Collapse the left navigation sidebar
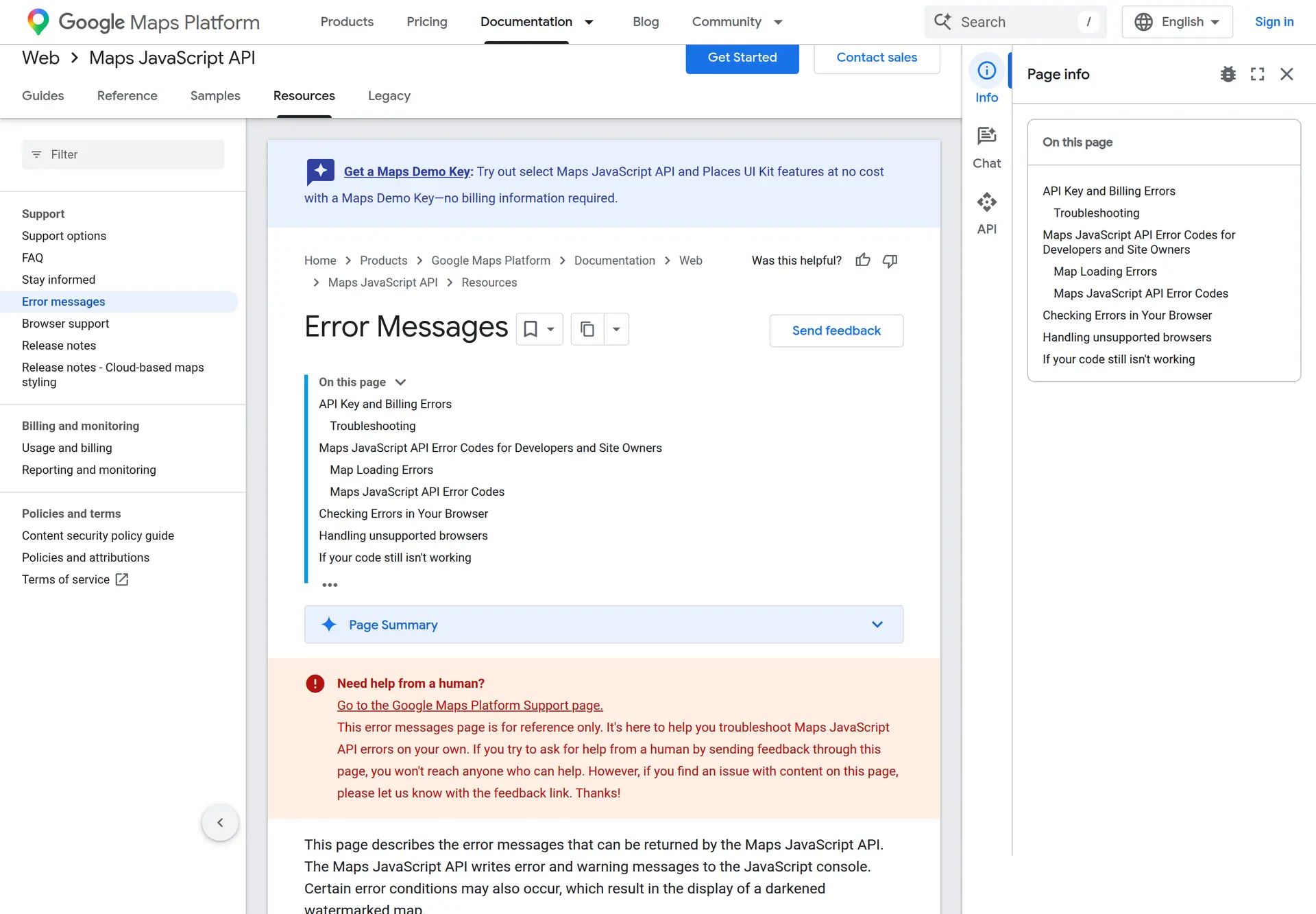The height and width of the screenshot is (914, 1316). click(x=220, y=822)
